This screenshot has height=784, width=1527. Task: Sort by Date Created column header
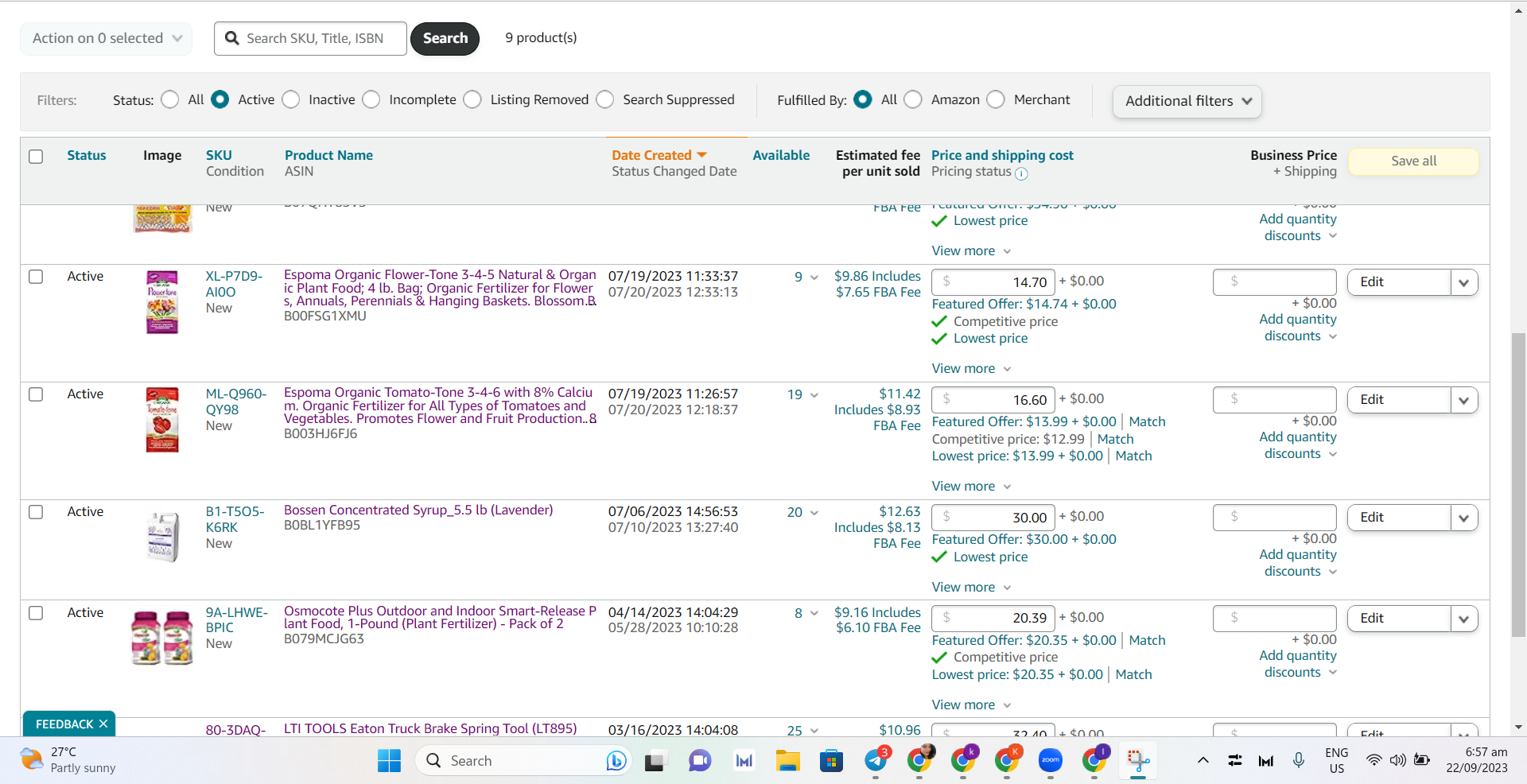[659, 155]
